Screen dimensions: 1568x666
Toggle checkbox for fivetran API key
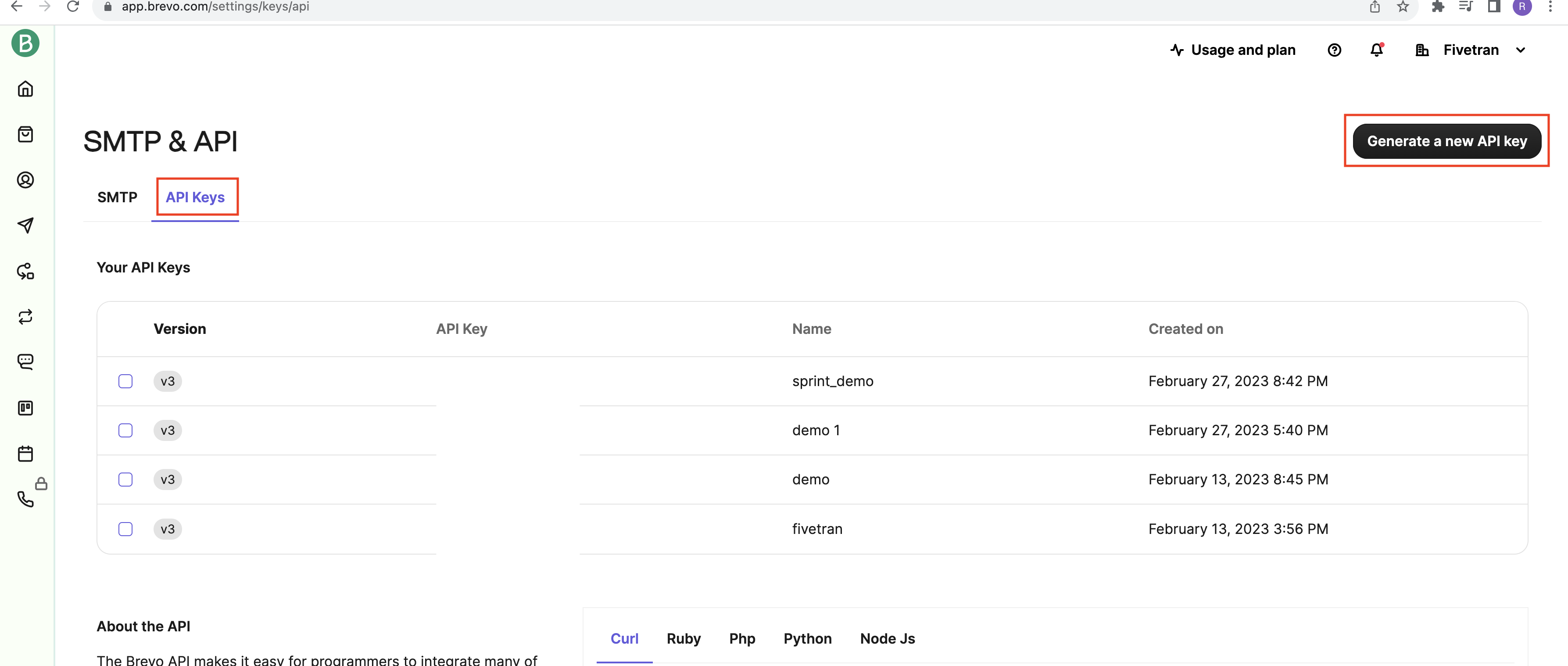coord(125,528)
